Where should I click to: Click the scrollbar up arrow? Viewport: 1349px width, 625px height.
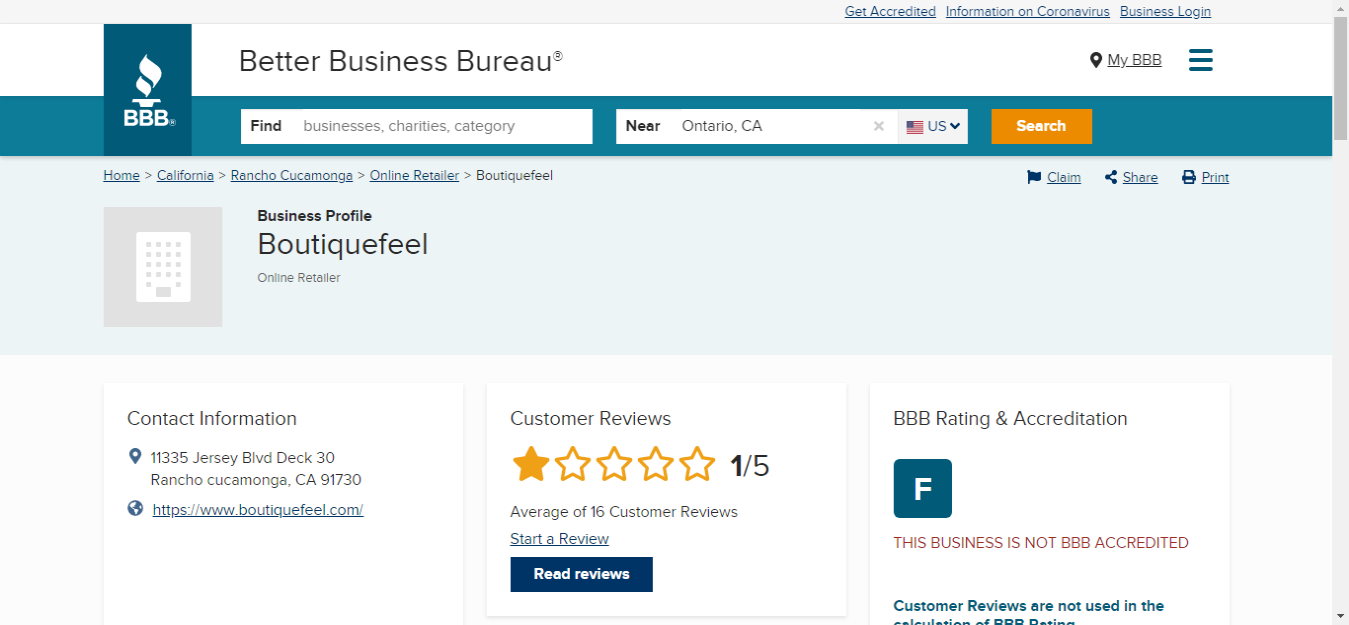tap(1340, 8)
